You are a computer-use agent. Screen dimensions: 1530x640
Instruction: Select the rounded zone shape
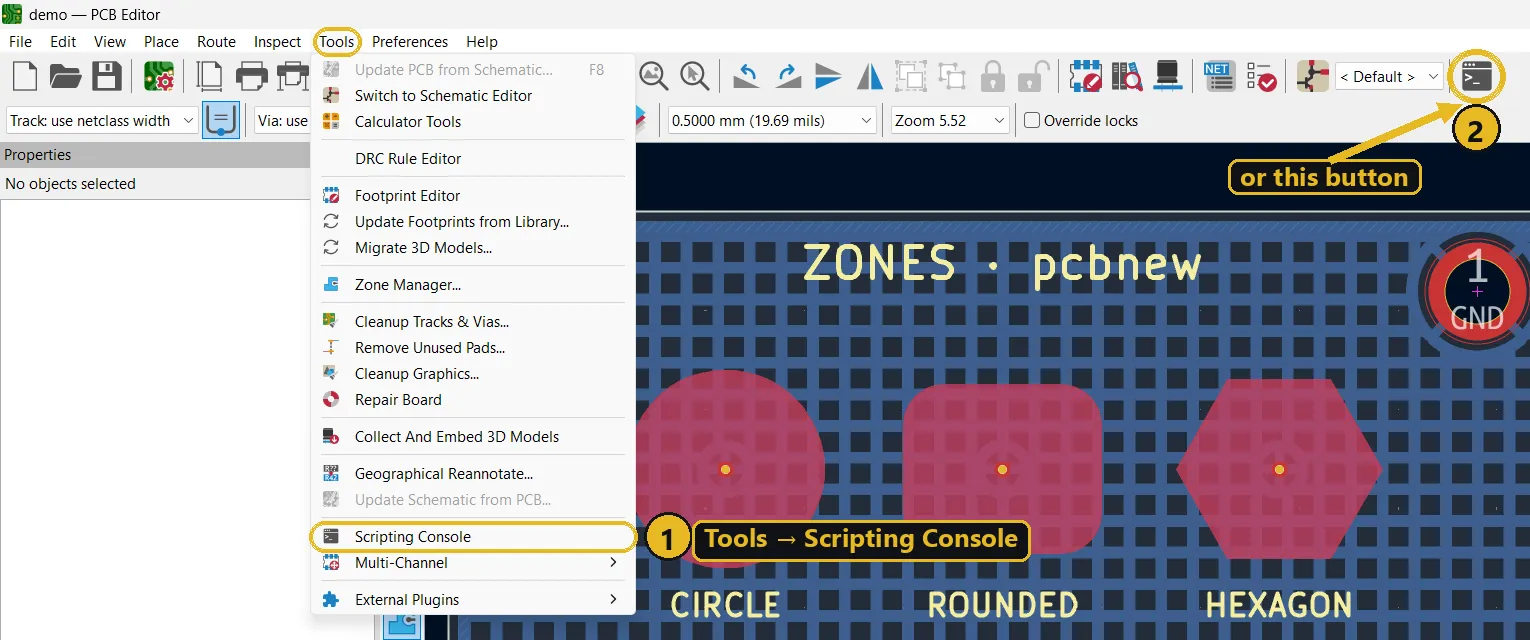pyautogui.click(x=1002, y=469)
